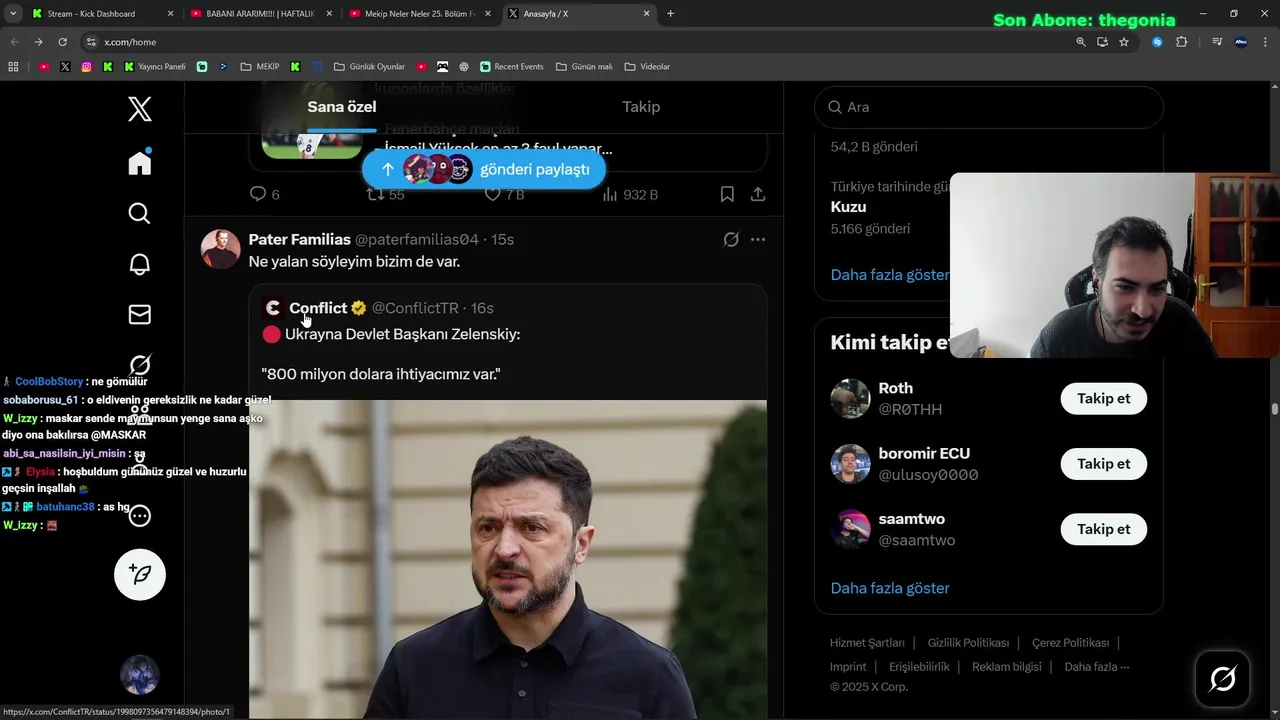
Task: Expand Videolar bookmarks folder
Action: (x=647, y=67)
